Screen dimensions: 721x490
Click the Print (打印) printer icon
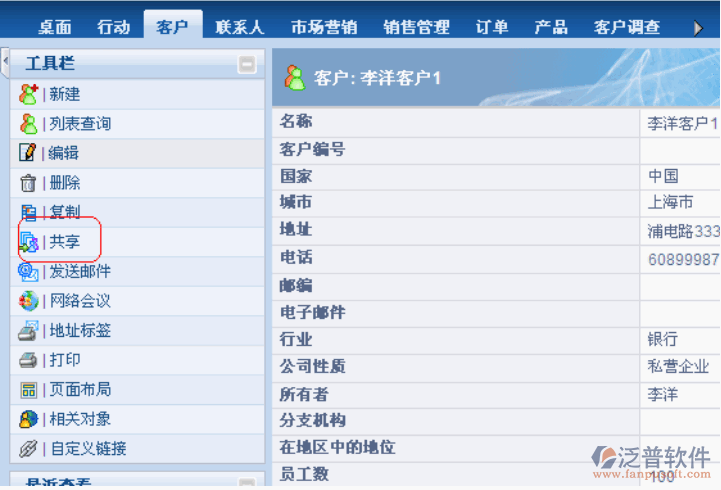(x=28, y=360)
